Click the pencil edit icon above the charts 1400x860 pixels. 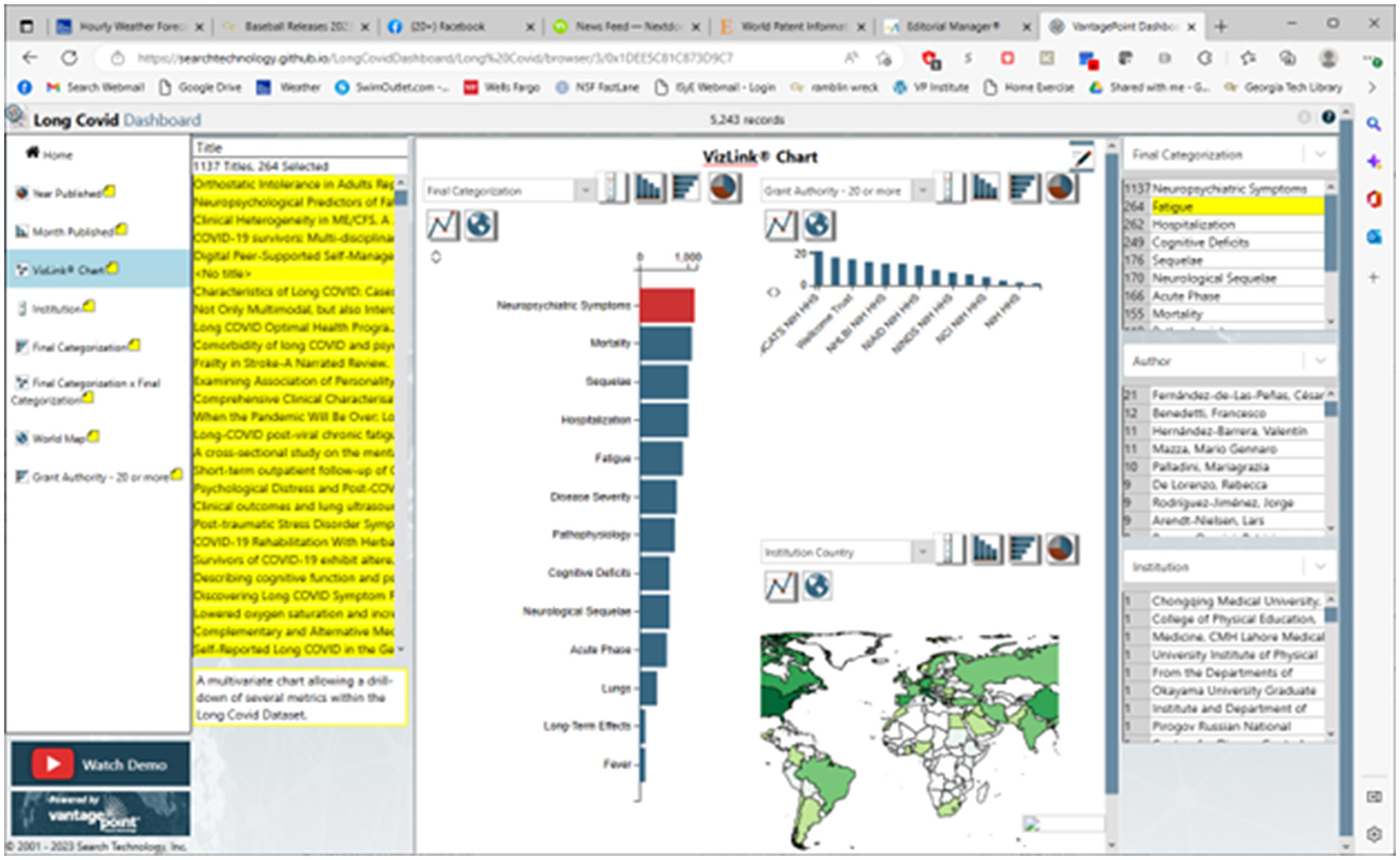coord(1082,159)
